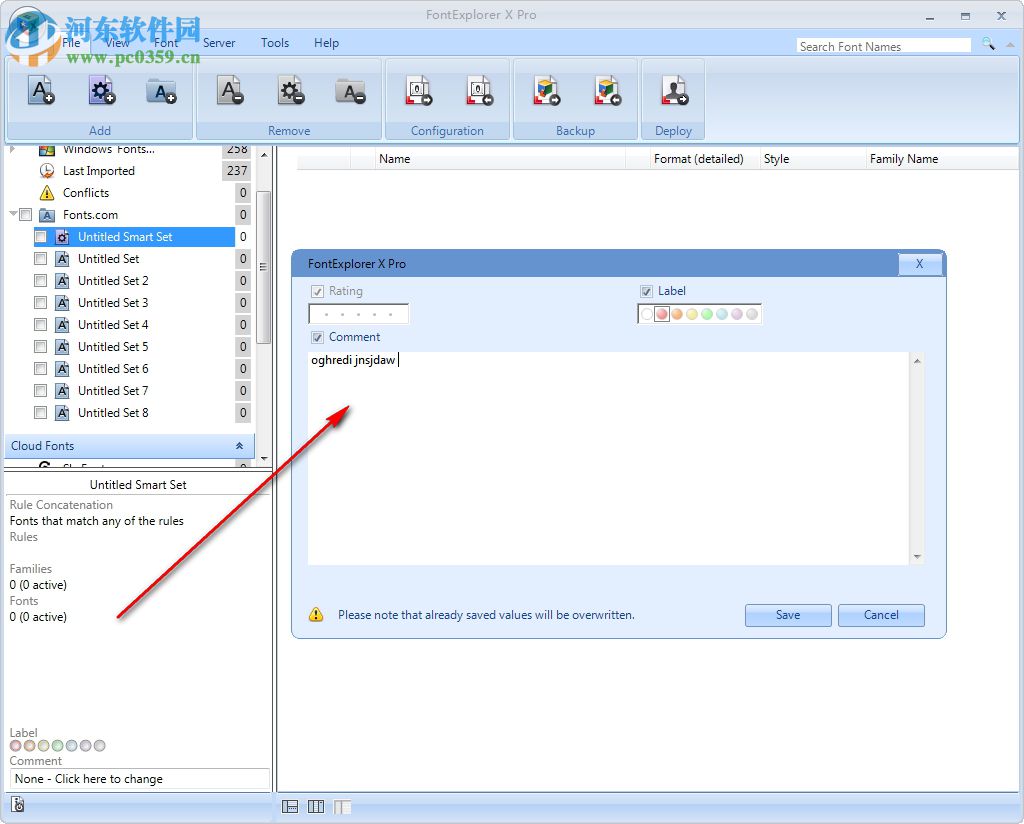This screenshot has height=824, width=1024.
Task: Click the yellow warning icon in dialog
Action: [x=316, y=614]
